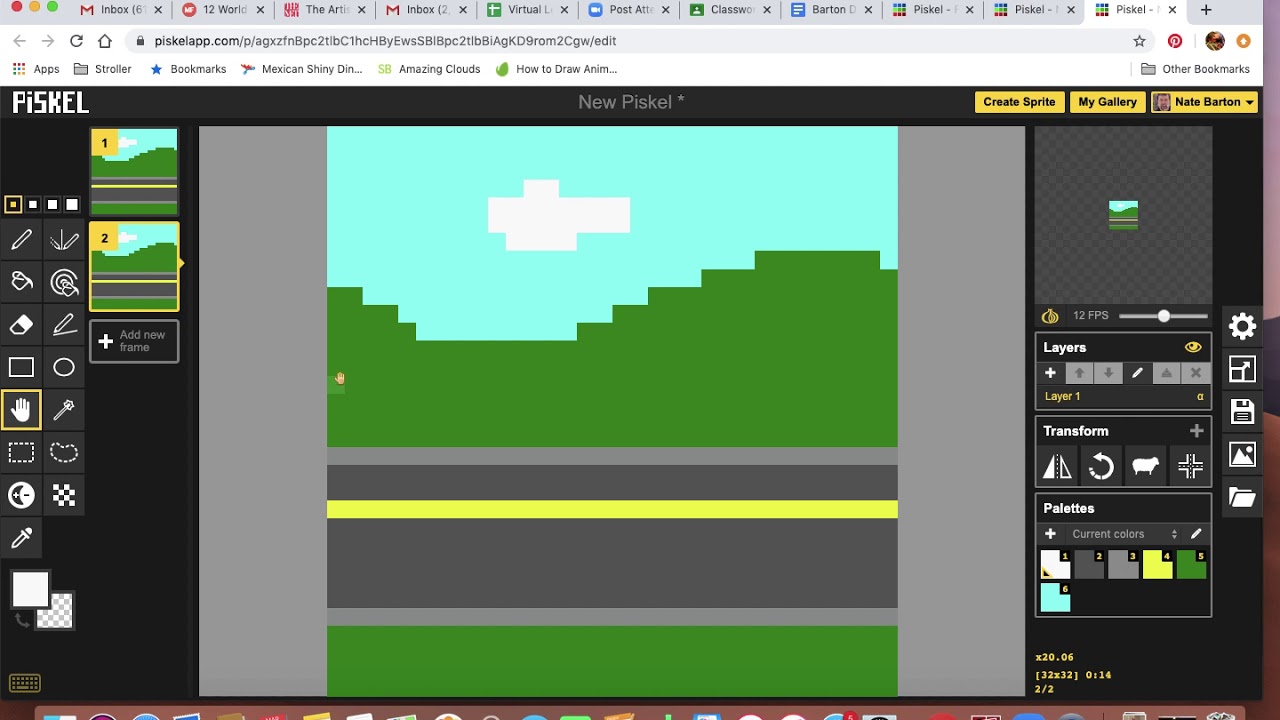Click the browser address bar

point(630,41)
